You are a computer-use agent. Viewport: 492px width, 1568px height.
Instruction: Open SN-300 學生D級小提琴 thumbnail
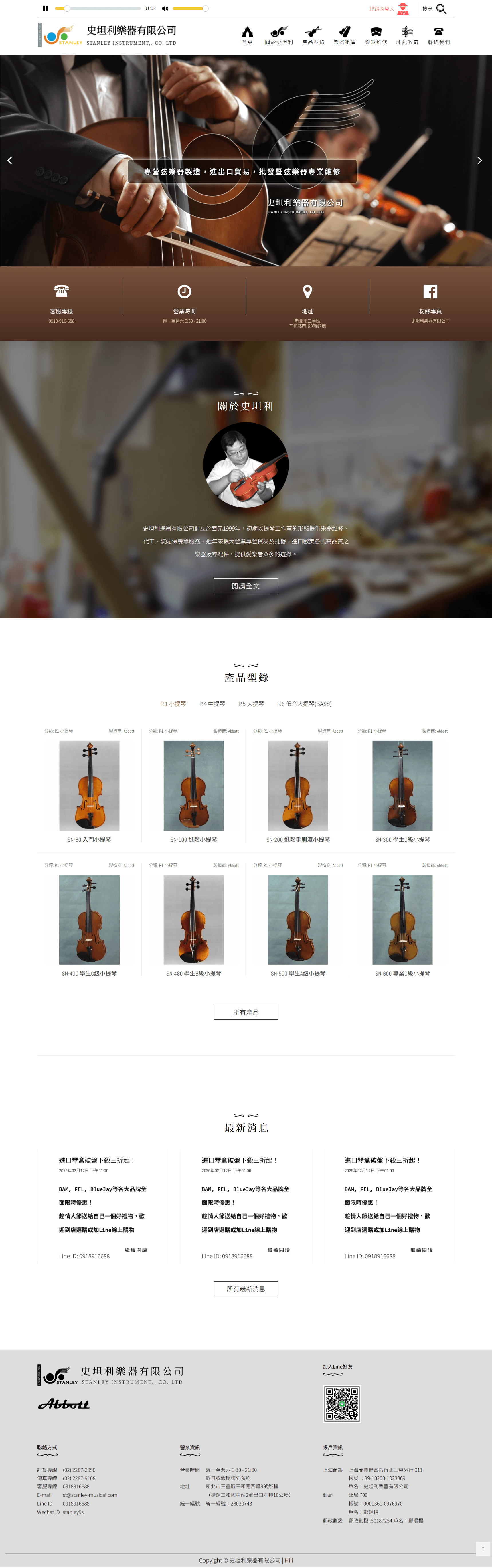[x=402, y=786]
